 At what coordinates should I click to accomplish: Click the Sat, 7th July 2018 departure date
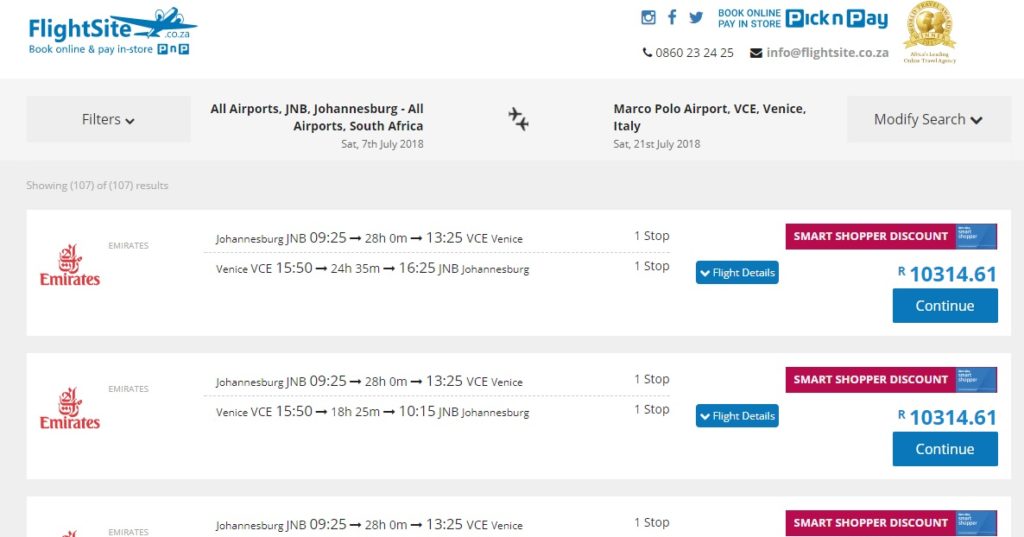pyautogui.click(x=382, y=144)
